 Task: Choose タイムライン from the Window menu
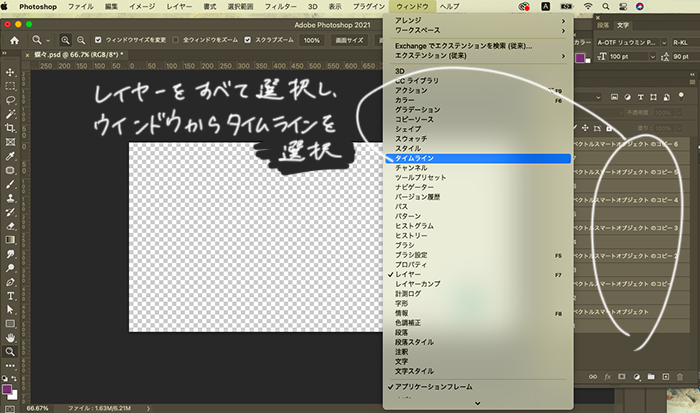tap(478, 158)
